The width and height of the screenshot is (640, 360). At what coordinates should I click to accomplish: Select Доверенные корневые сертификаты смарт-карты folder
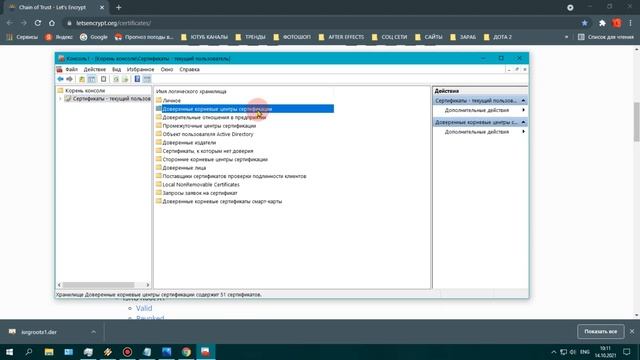(219, 202)
